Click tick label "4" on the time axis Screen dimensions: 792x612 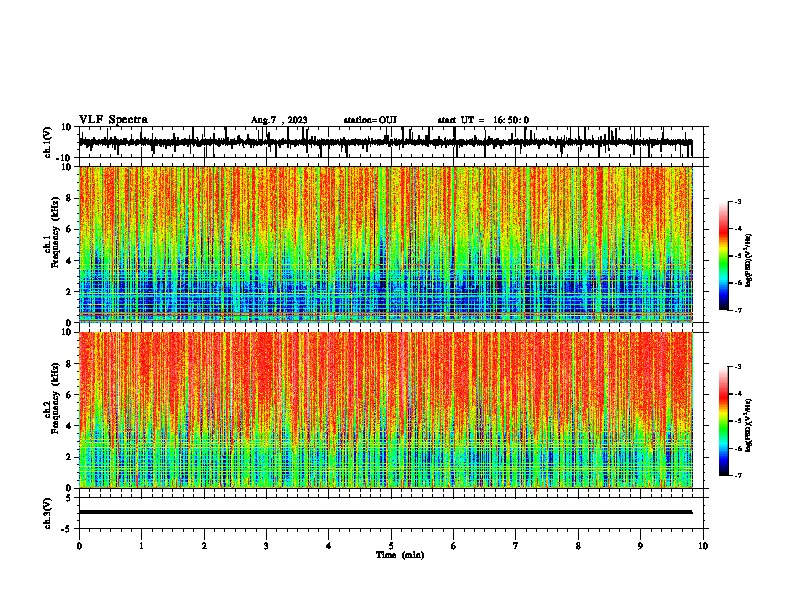(329, 546)
